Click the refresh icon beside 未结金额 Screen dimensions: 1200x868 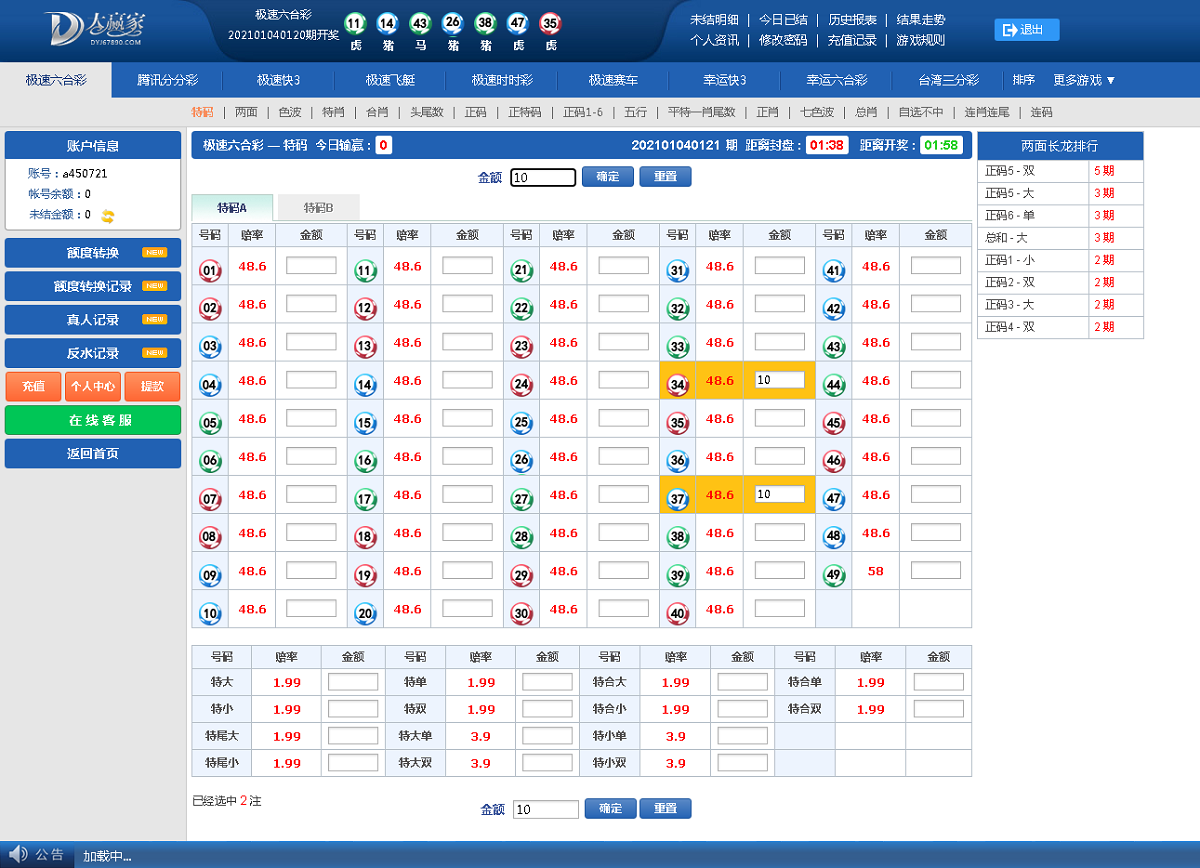tap(108, 215)
